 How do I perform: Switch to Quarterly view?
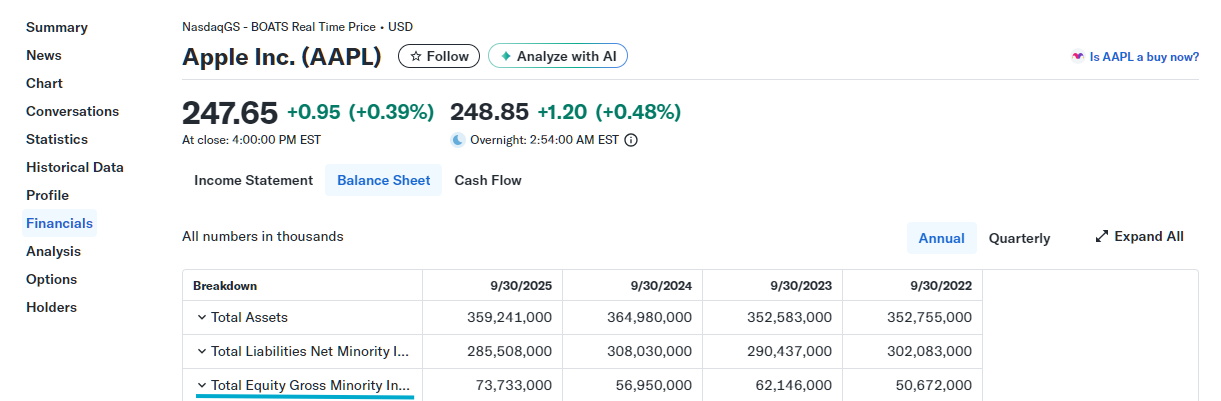pyautogui.click(x=1019, y=238)
